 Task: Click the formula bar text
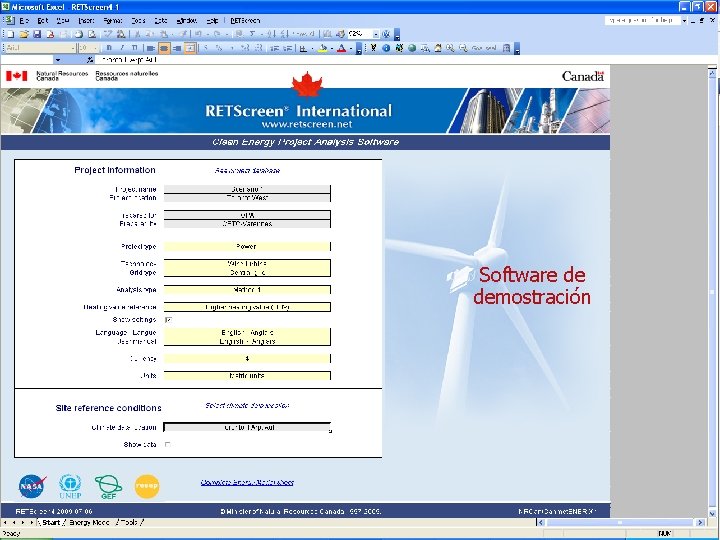[x=130, y=60]
